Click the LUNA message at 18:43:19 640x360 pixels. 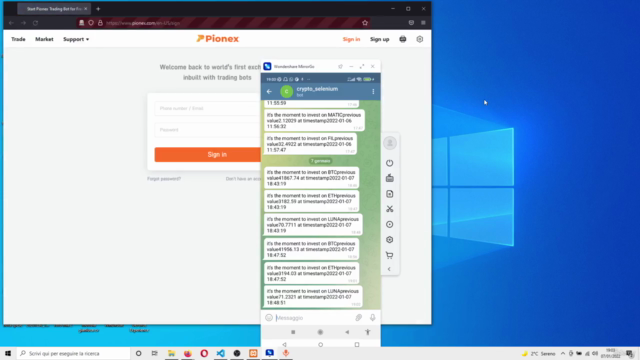(x=313, y=224)
